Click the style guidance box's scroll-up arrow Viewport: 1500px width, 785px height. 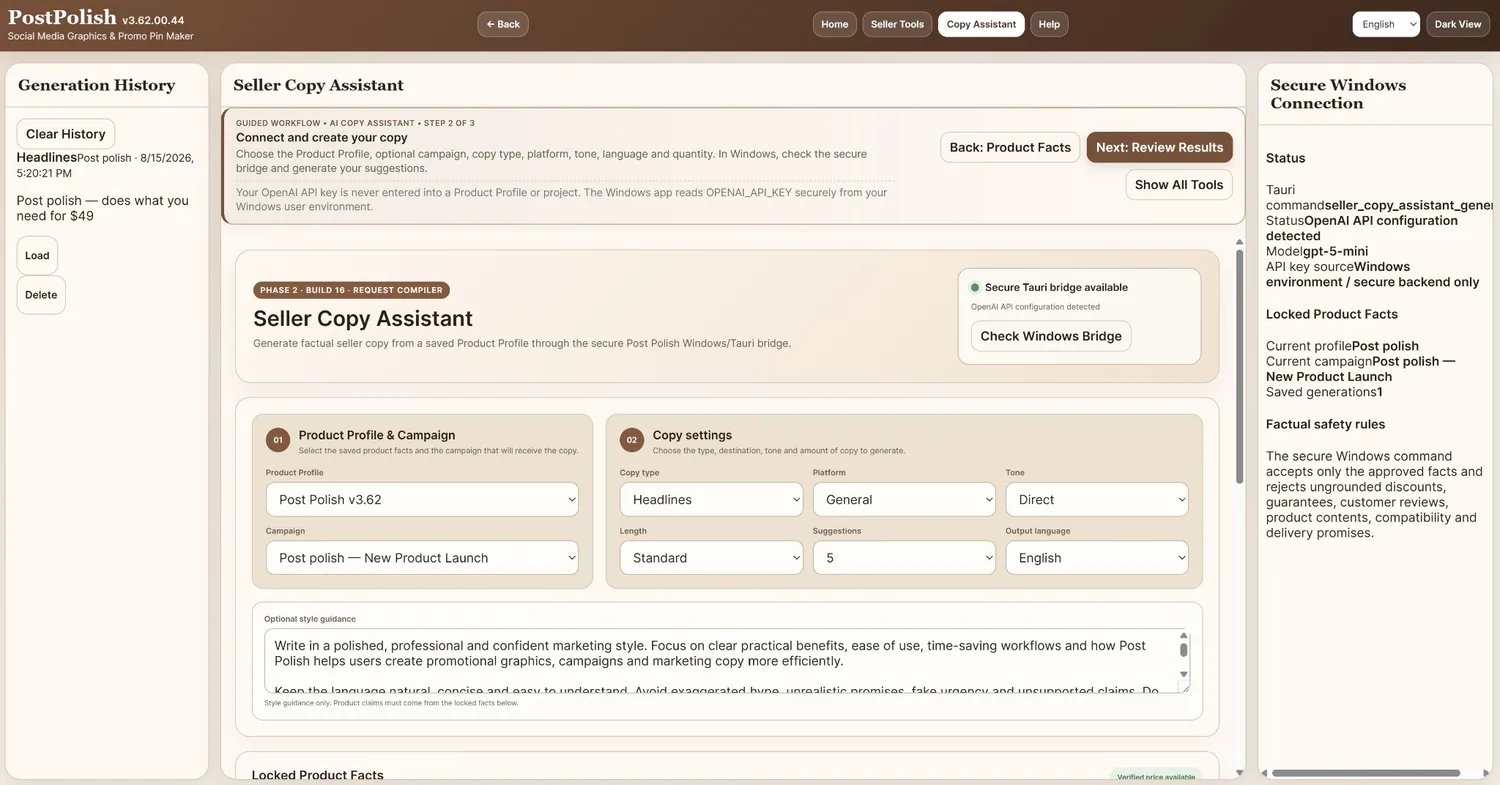1184,635
